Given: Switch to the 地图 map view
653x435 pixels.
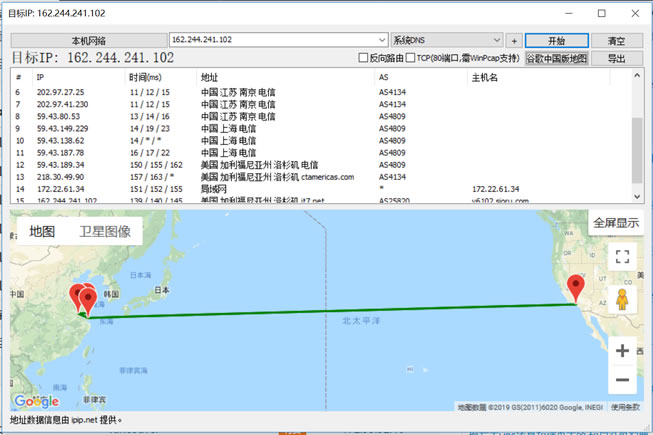Looking at the screenshot, I should point(42,231).
